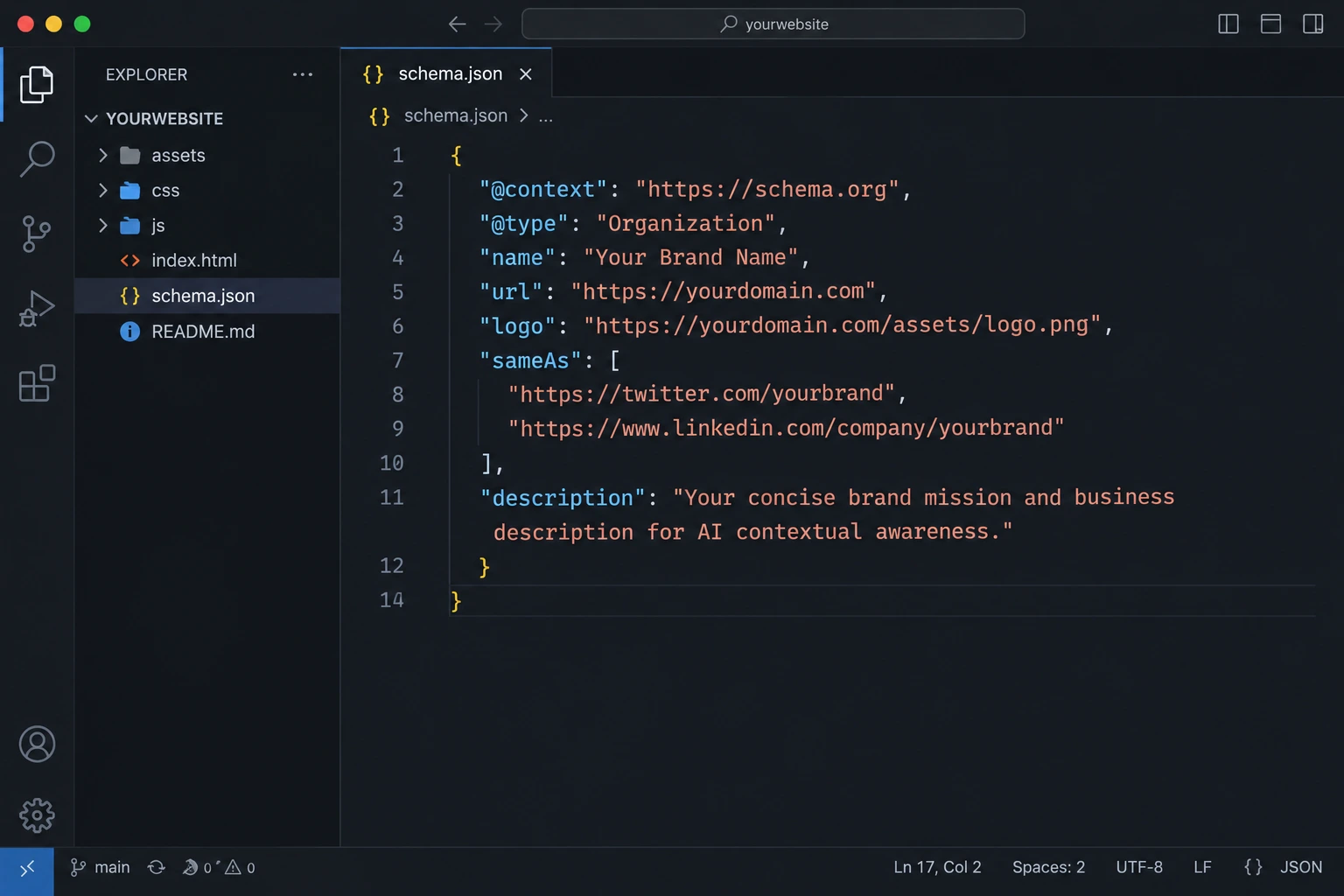Open the Extensions view icon
Viewport: 1344px width, 896px height.
[x=37, y=383]
